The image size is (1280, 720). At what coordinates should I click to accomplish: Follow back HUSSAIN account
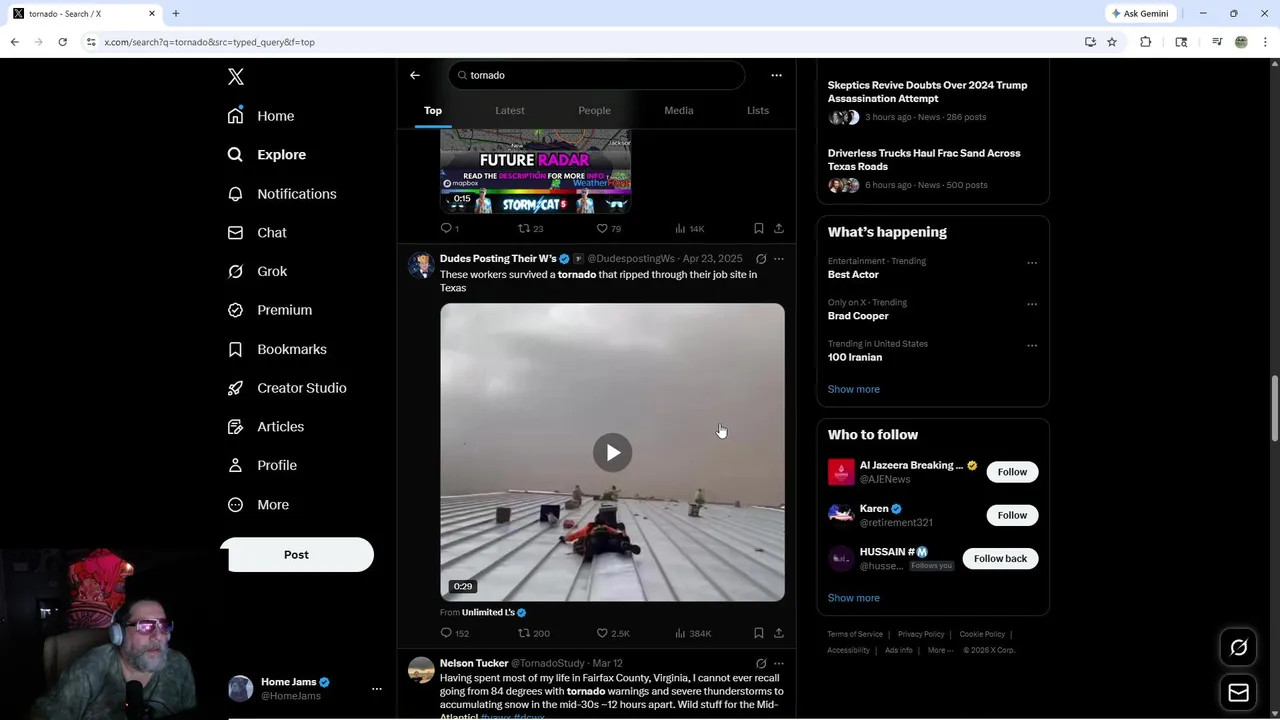[1000, 558]
